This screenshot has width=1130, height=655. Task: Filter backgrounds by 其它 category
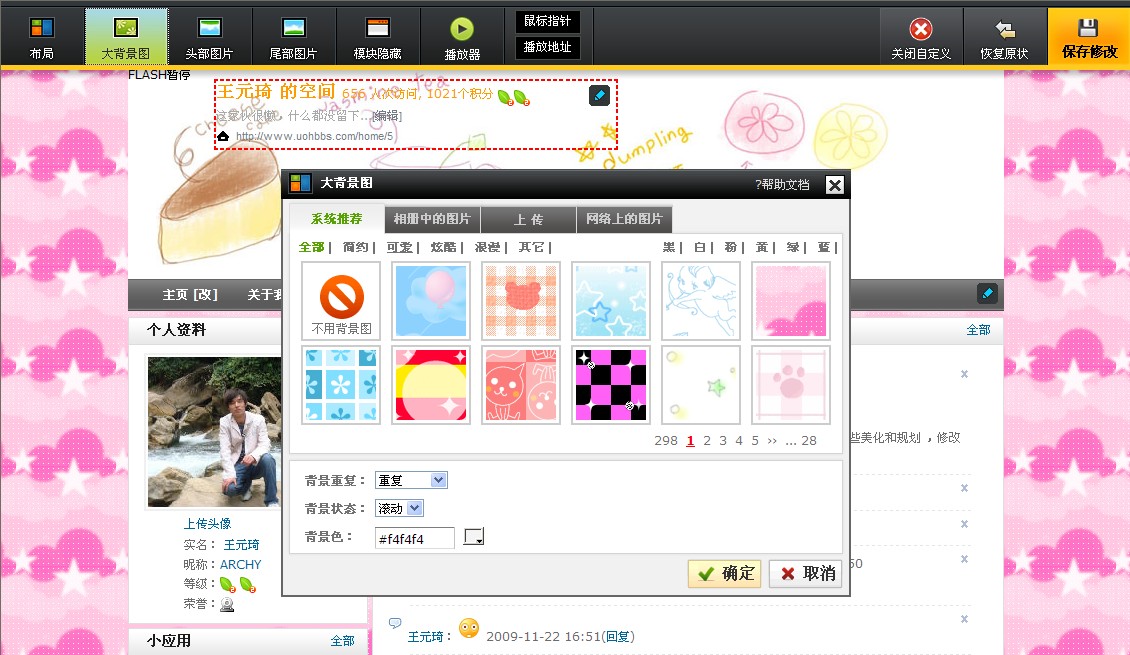(x=532, y=247)
